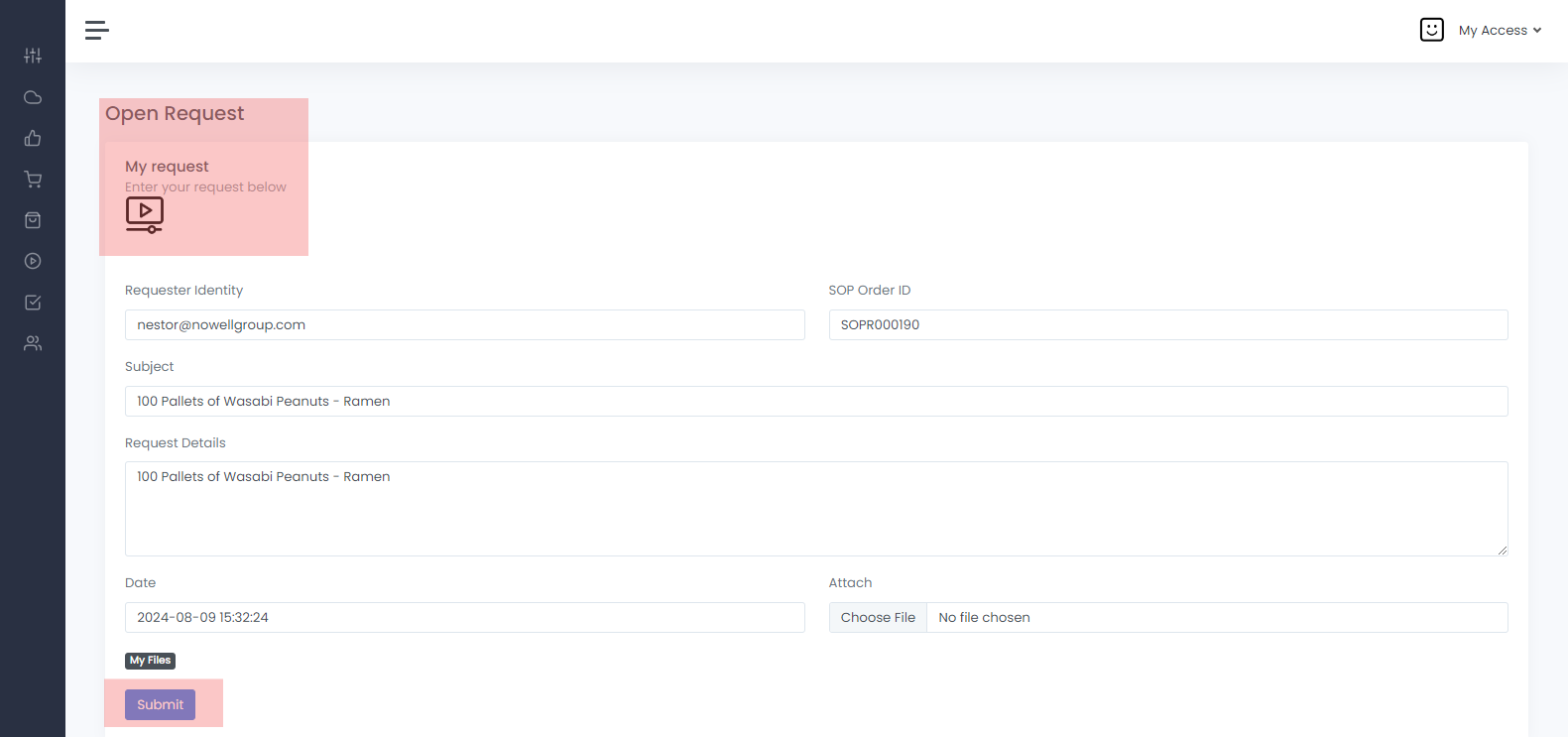This screenshot has width=1568, height=737.
Task: Open the shopping cart icon in the sidebar
Action: coord(33,180)
